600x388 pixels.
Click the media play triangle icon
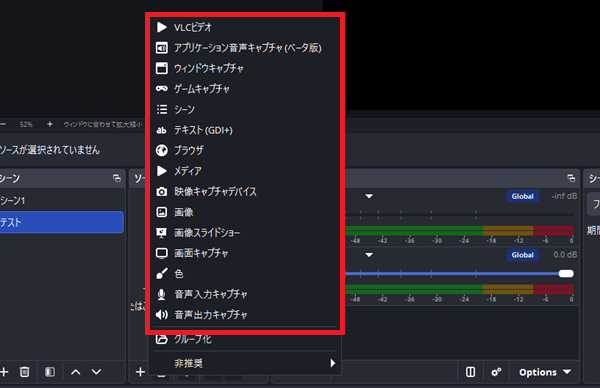pyautogui.click(x=162, y=171)
